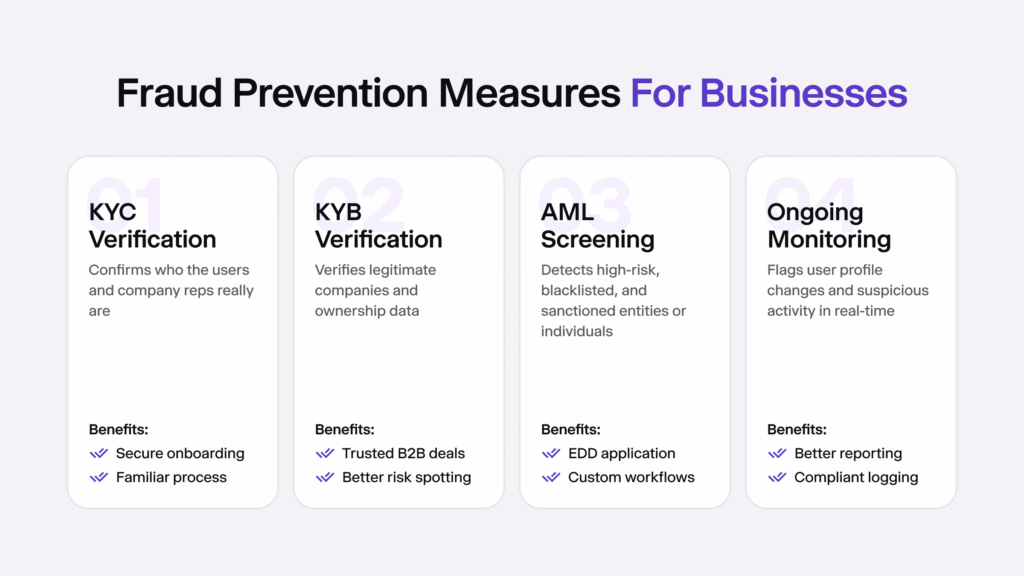This screenshot has width=1024, height=576.
Task: Click the Fraud Prevention Measures title text
Action: point(368,93)
